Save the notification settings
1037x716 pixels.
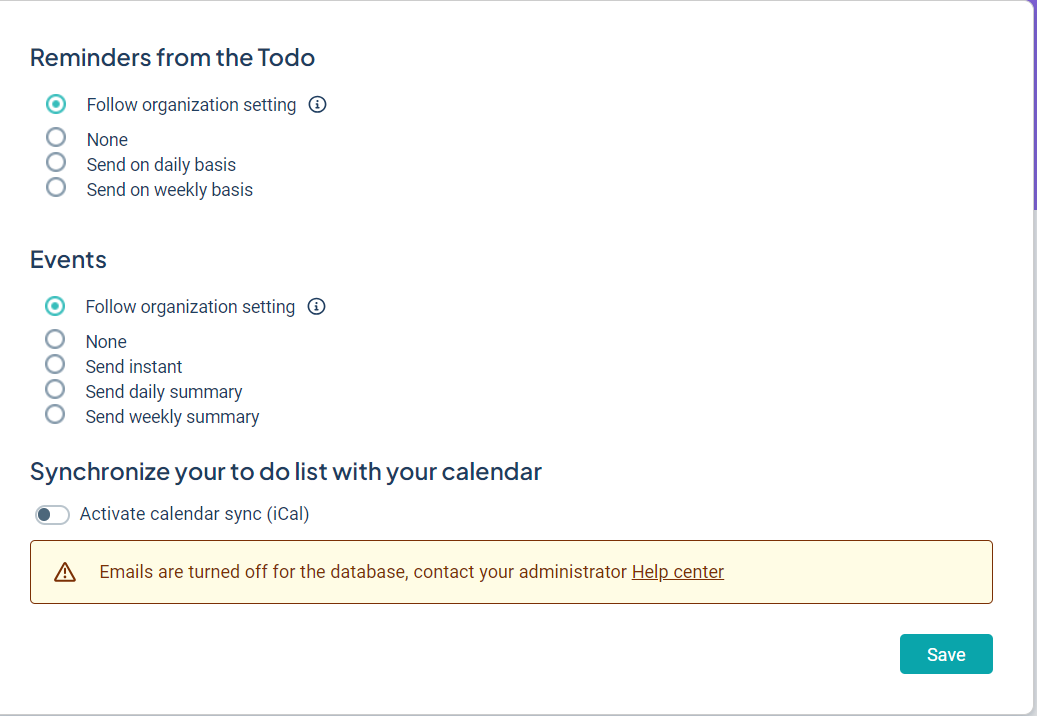click(x=946, y=654)
